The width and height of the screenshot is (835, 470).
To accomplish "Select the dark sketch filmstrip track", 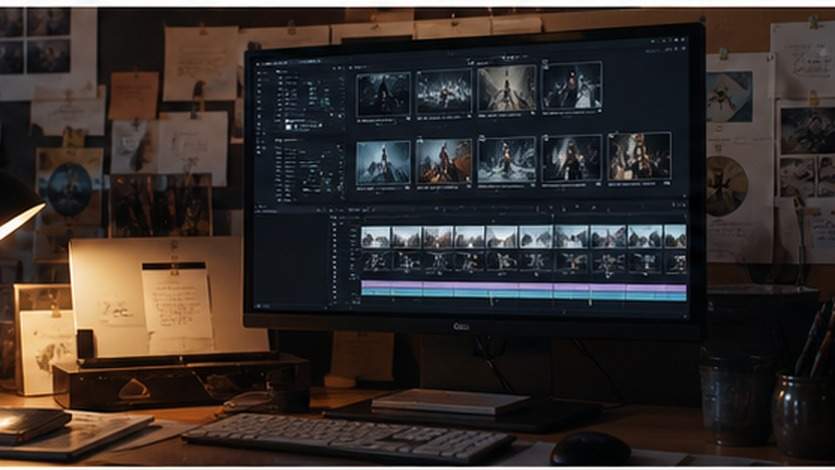I will (x=523, y=262).
